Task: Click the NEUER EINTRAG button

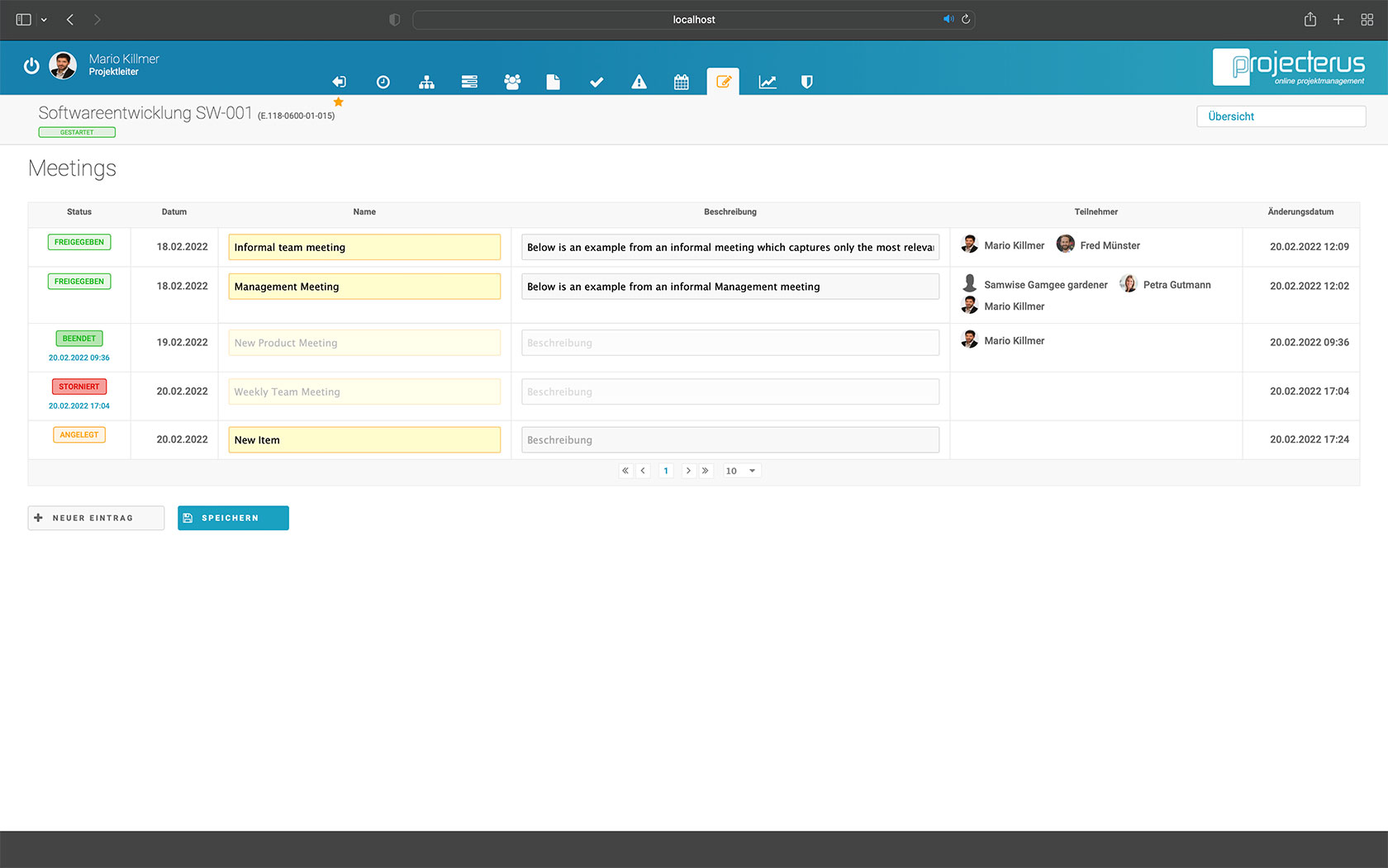Action: pyautogui.click(x=95, y=518)
